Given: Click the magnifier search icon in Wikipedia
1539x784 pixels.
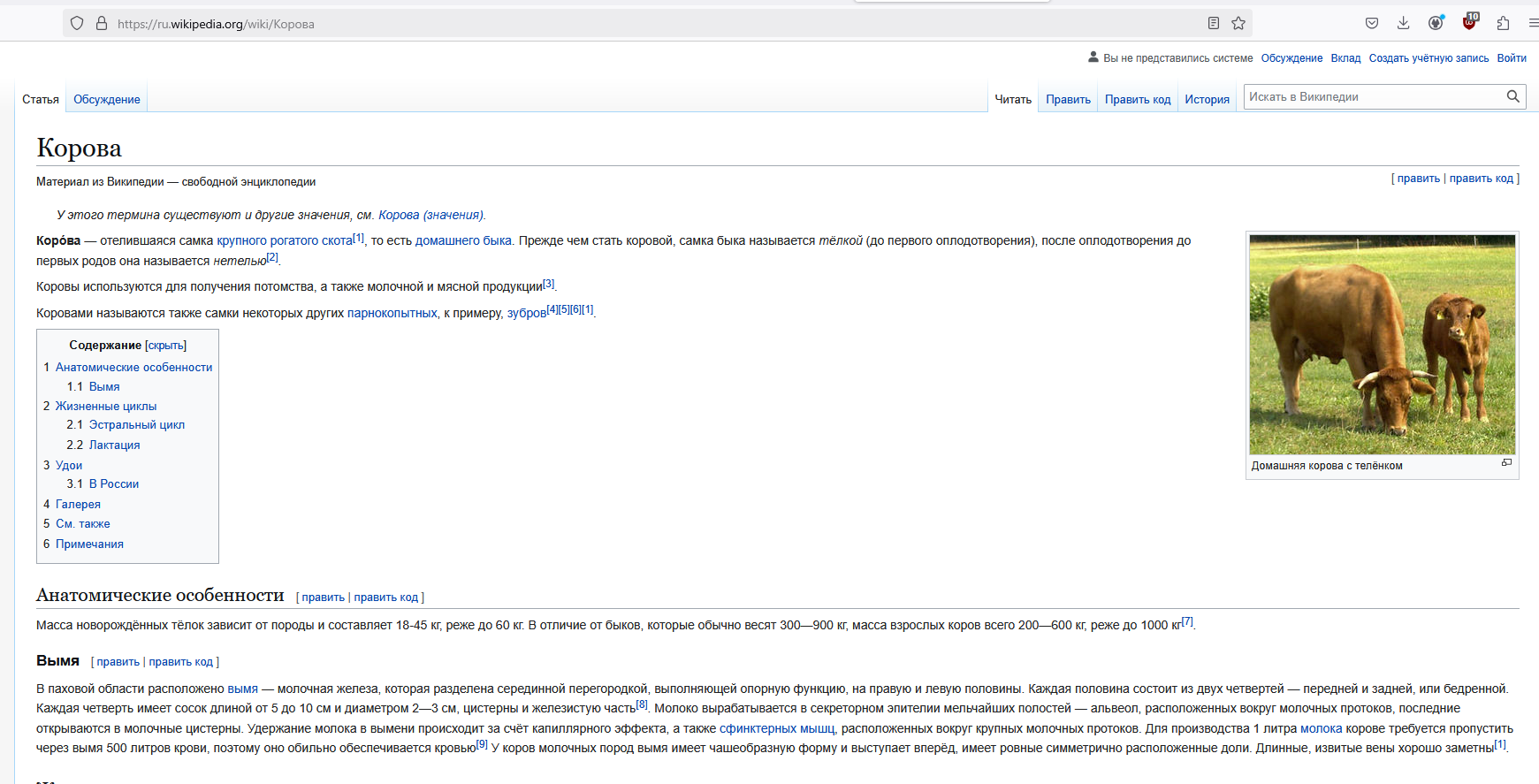Looking at the screenshot, I should (1513, 96).
